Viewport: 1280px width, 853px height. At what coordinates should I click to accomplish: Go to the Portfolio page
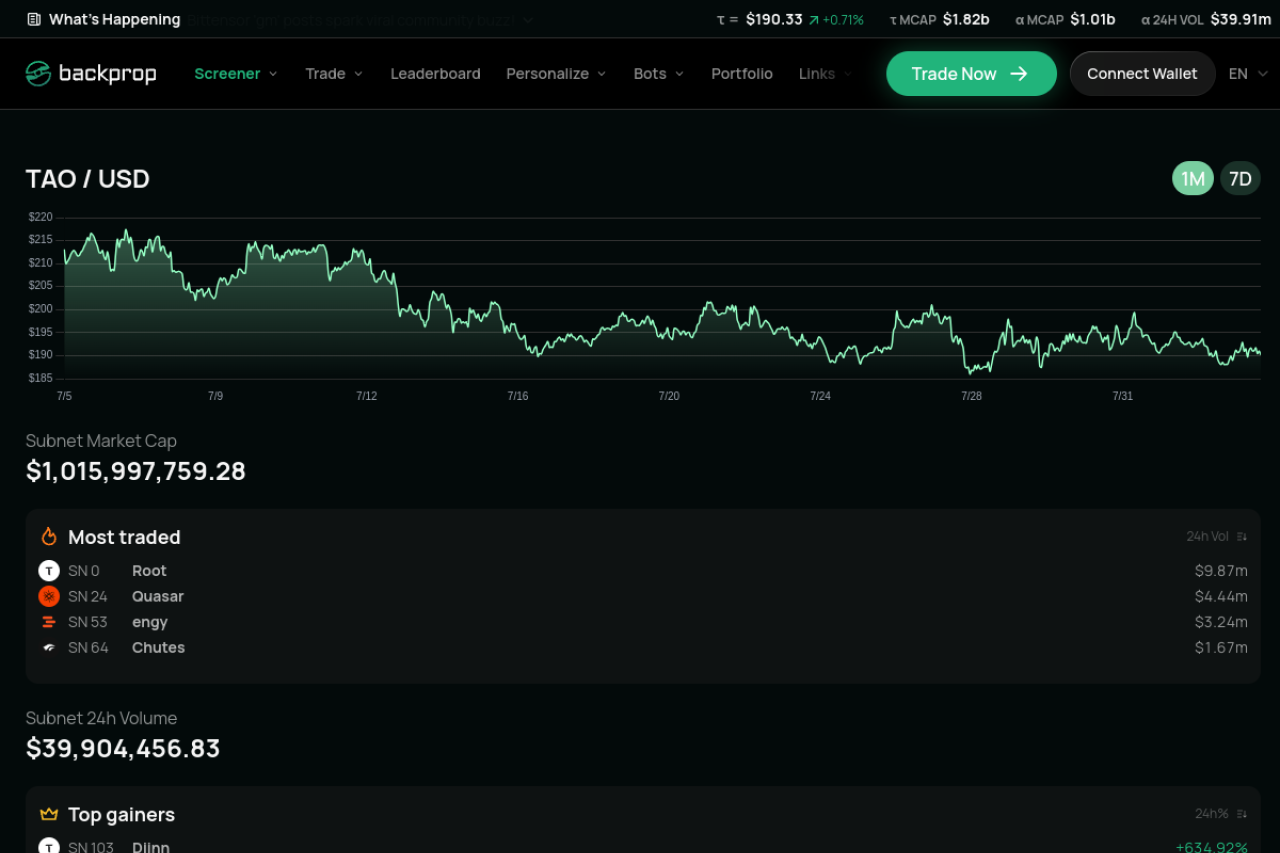click(742, 74)
